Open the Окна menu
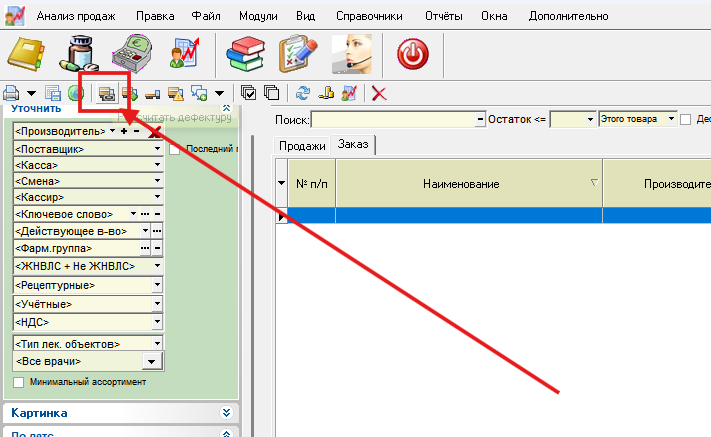This screenshot has width=711, height=437. pos(494,16)
